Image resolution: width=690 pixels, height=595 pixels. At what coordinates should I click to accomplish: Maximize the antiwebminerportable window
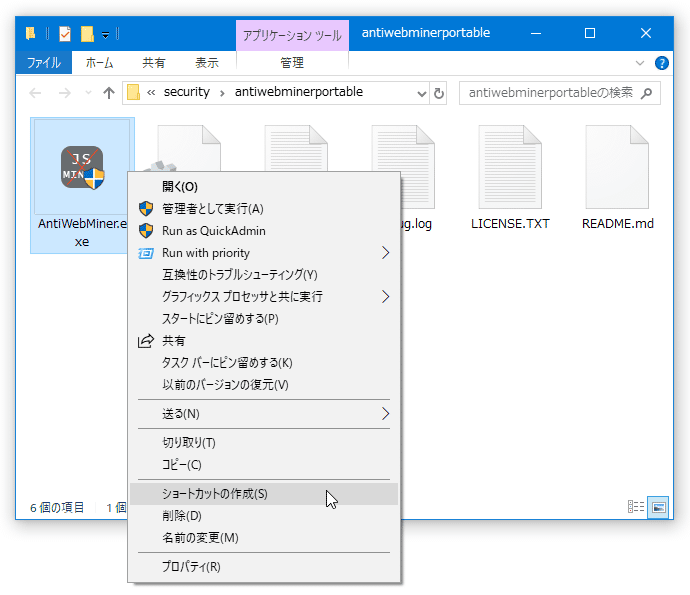pyautogui.click(x=590, y=33)
